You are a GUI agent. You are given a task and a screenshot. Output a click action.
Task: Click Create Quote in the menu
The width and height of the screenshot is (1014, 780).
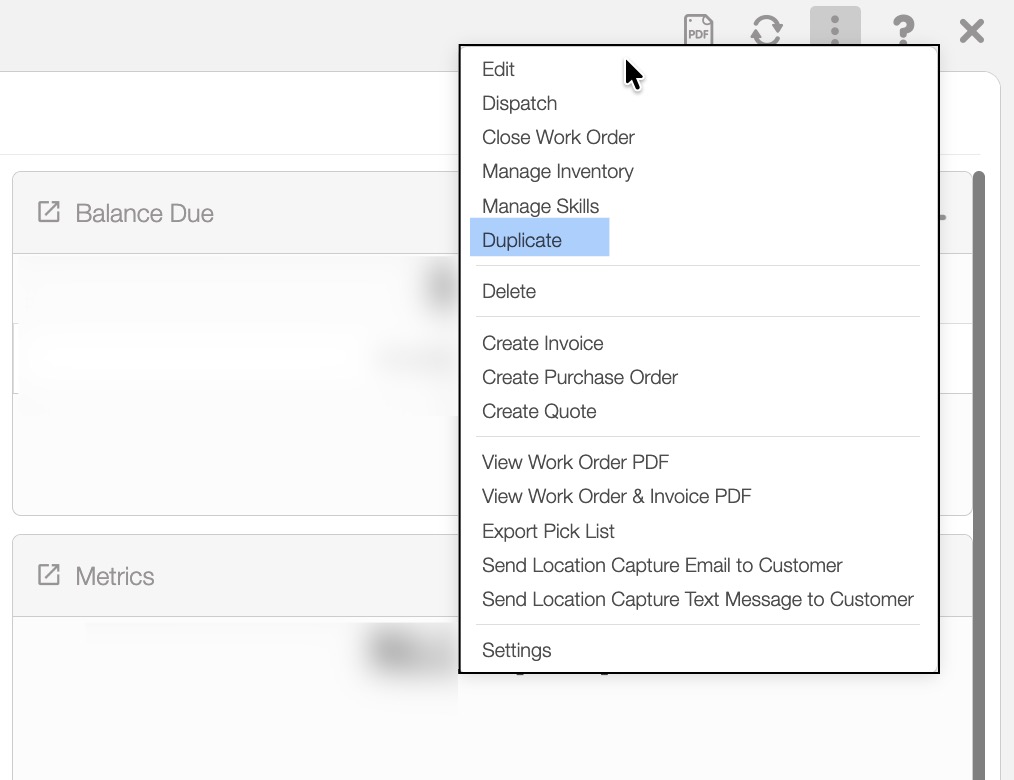(x=539, y=411)
